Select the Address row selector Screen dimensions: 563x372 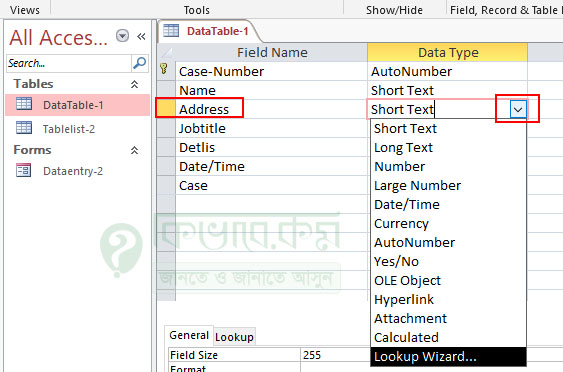click(x=166, y=109)
